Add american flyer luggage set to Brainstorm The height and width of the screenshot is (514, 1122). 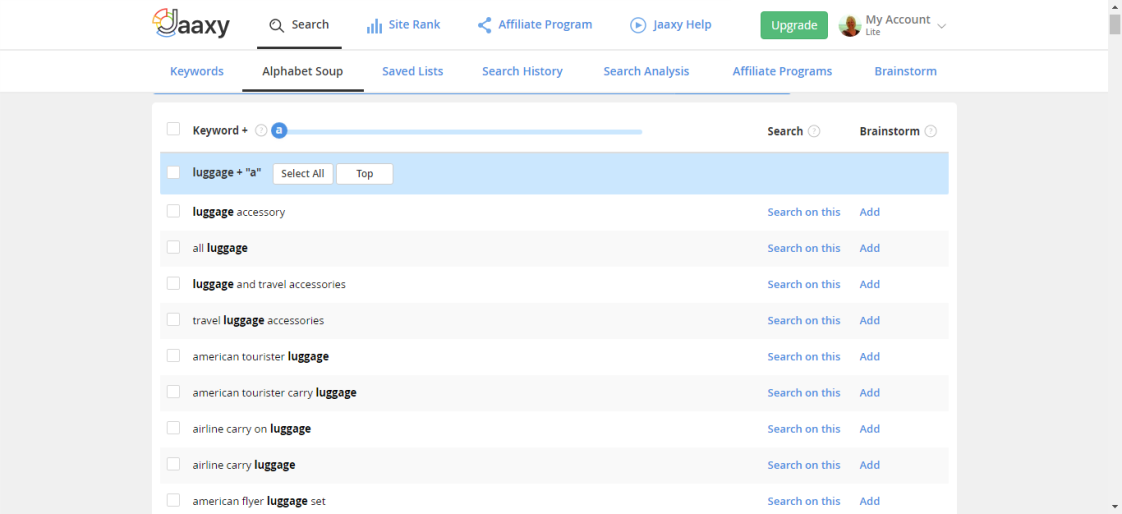tap(869, 501)
